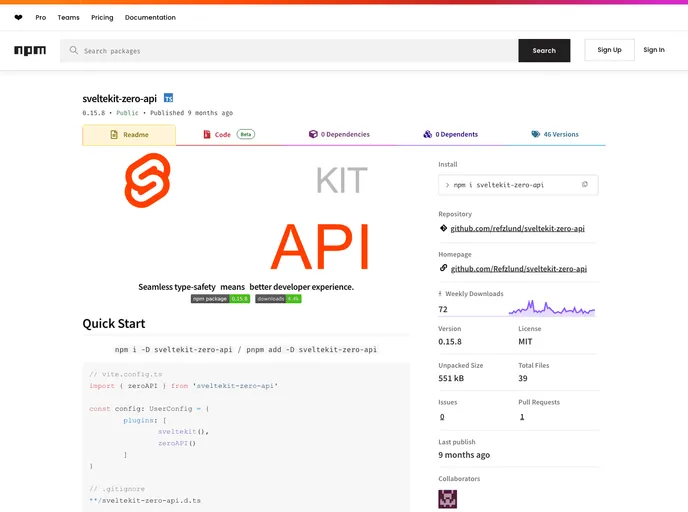Screen dimensions: 688x512
Task: Click the total files value 39
Action: (x=523, y=378)
